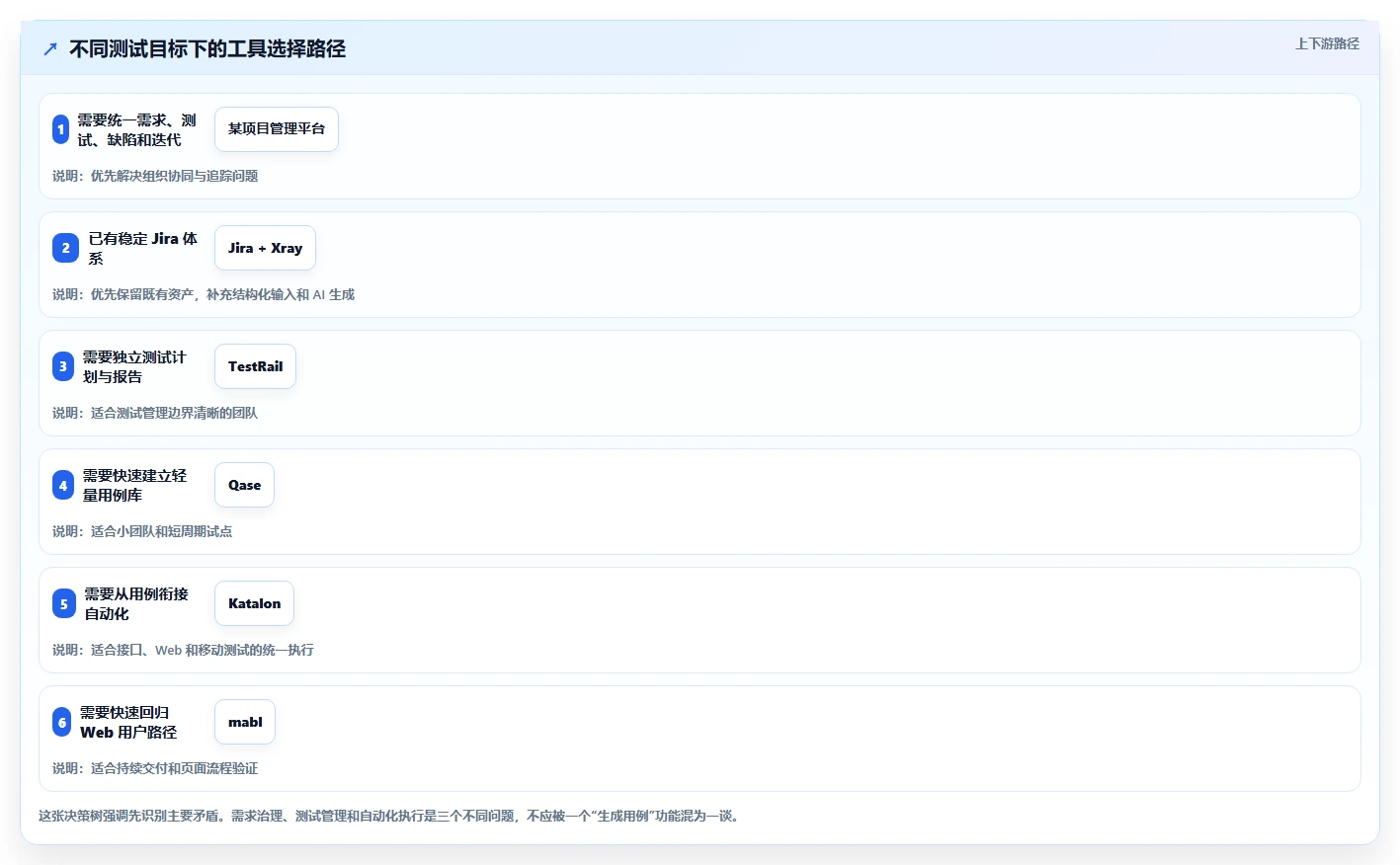Click the arrow icon beside the title

(50, 48)
